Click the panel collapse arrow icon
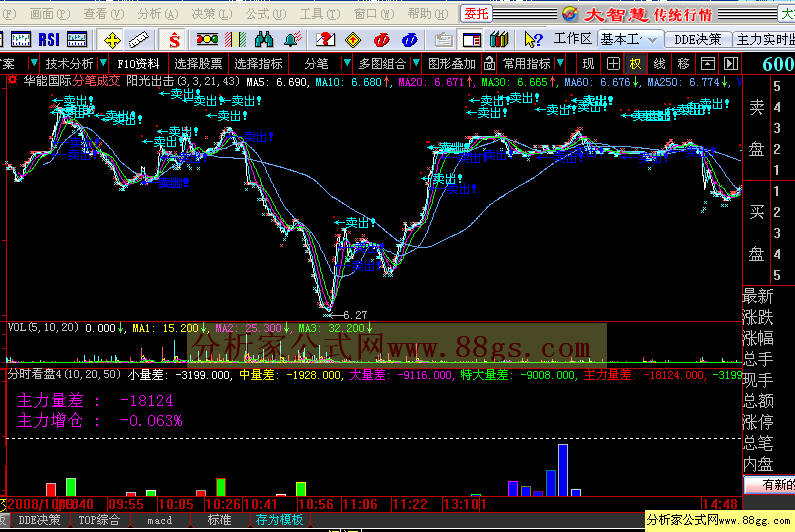This screenshot has width=795, height=532. [x=731, y=63]
